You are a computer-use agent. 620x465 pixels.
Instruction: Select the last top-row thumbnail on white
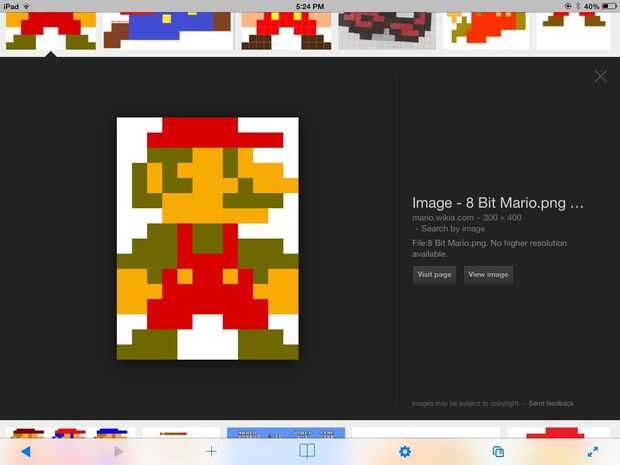(x=573, y=30)
